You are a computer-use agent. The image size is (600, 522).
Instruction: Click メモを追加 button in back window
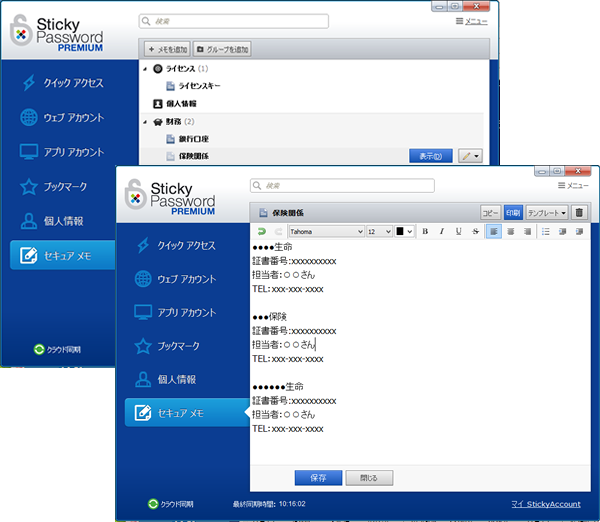[x=168, y=49]
